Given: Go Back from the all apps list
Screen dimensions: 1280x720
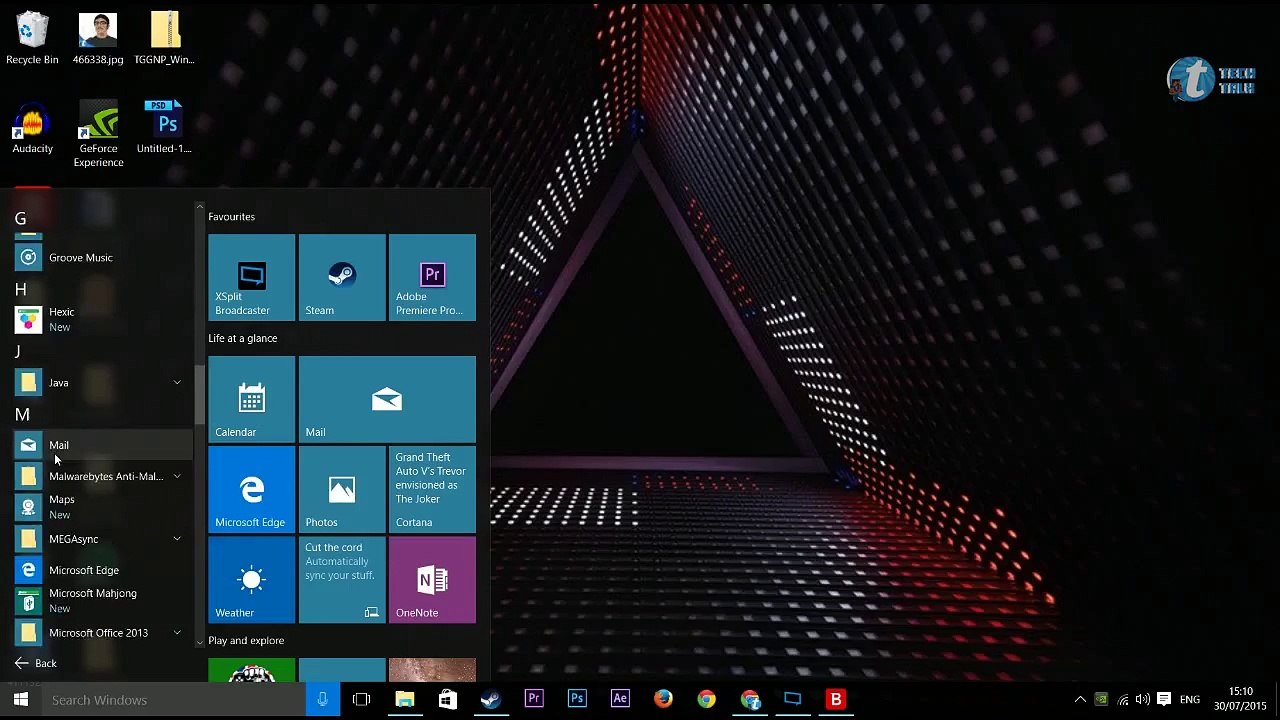Looking at the screenshot, I should click(x=36, y=664).
